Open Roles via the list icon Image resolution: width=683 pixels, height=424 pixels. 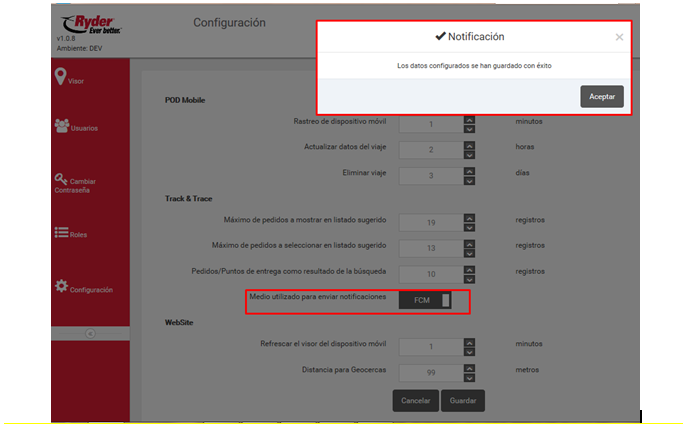[60, 233]
